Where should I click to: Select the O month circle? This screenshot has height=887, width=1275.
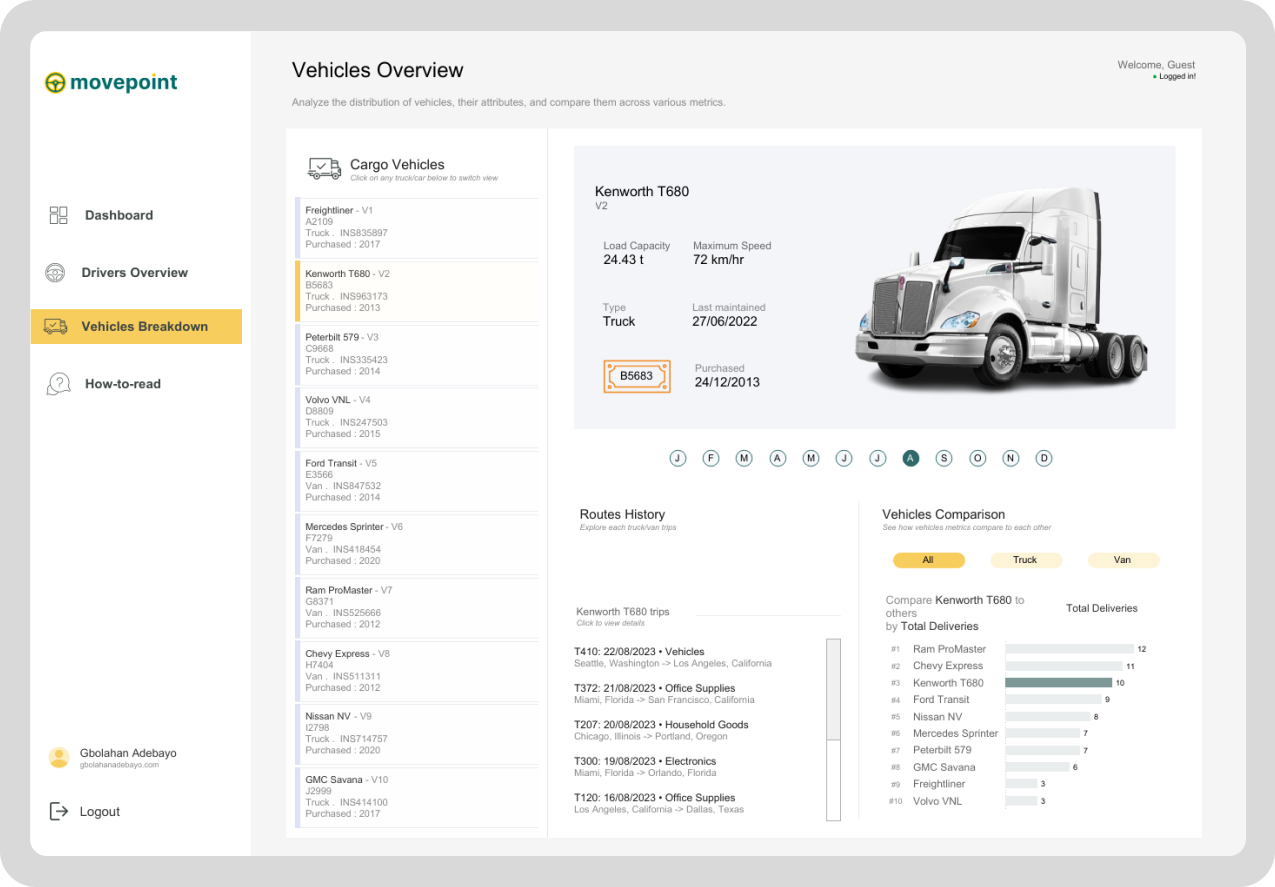[x=978, y=458]
